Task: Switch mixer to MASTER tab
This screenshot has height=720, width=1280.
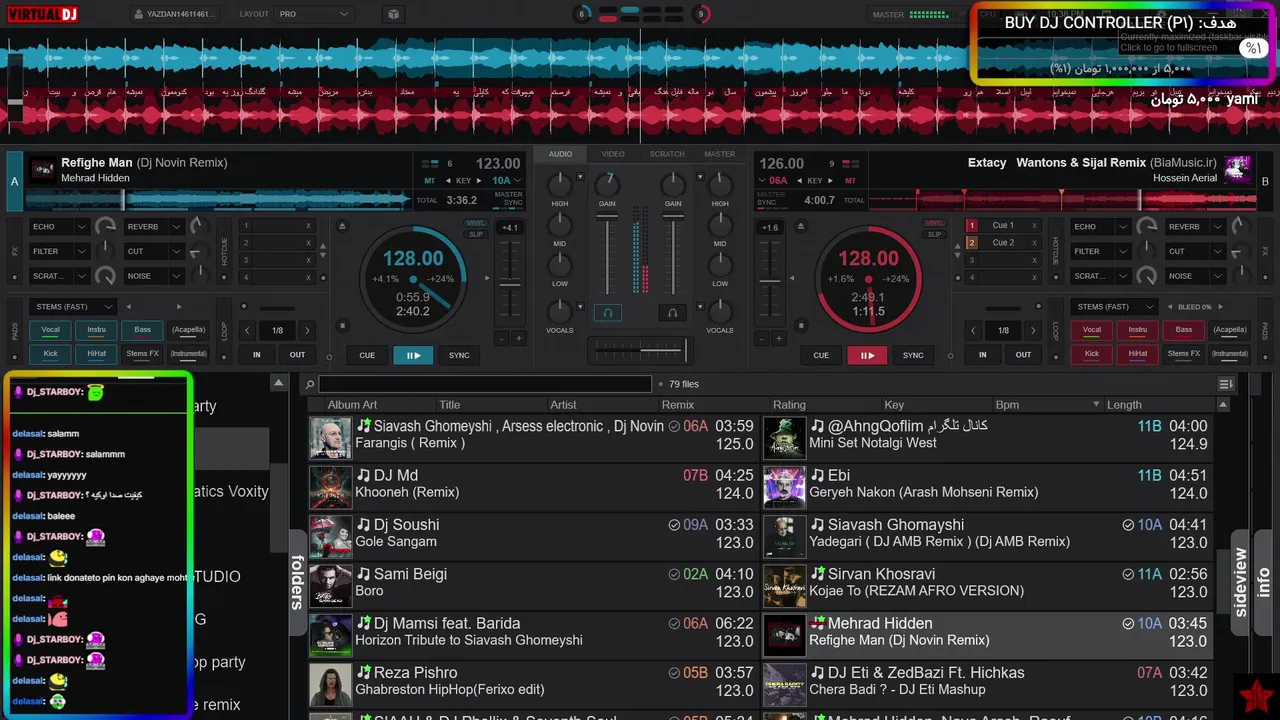Action: pos(720,154)
